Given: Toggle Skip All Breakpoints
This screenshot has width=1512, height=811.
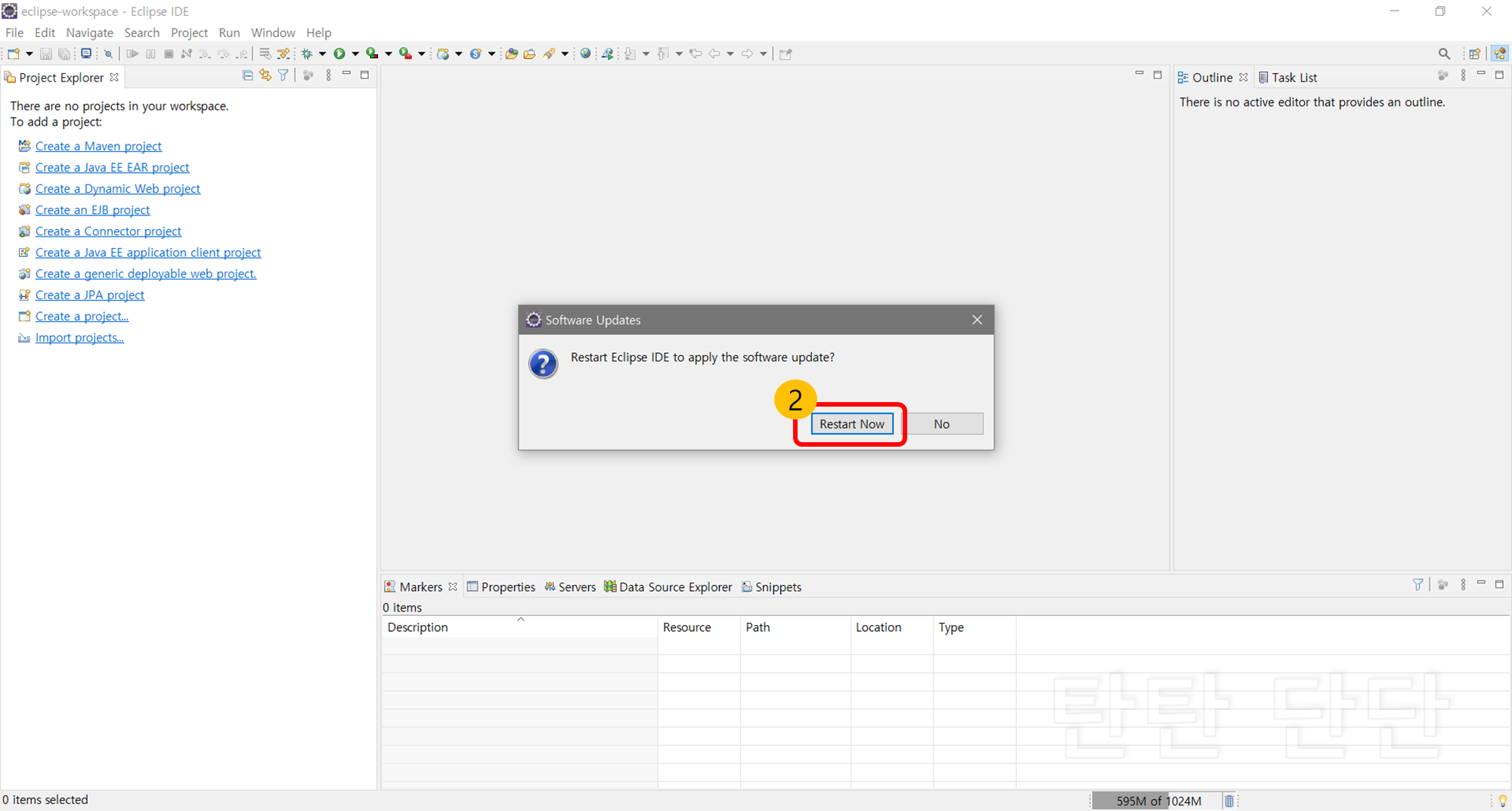Looking at the screenshot, I should click(x=108, y=54).
